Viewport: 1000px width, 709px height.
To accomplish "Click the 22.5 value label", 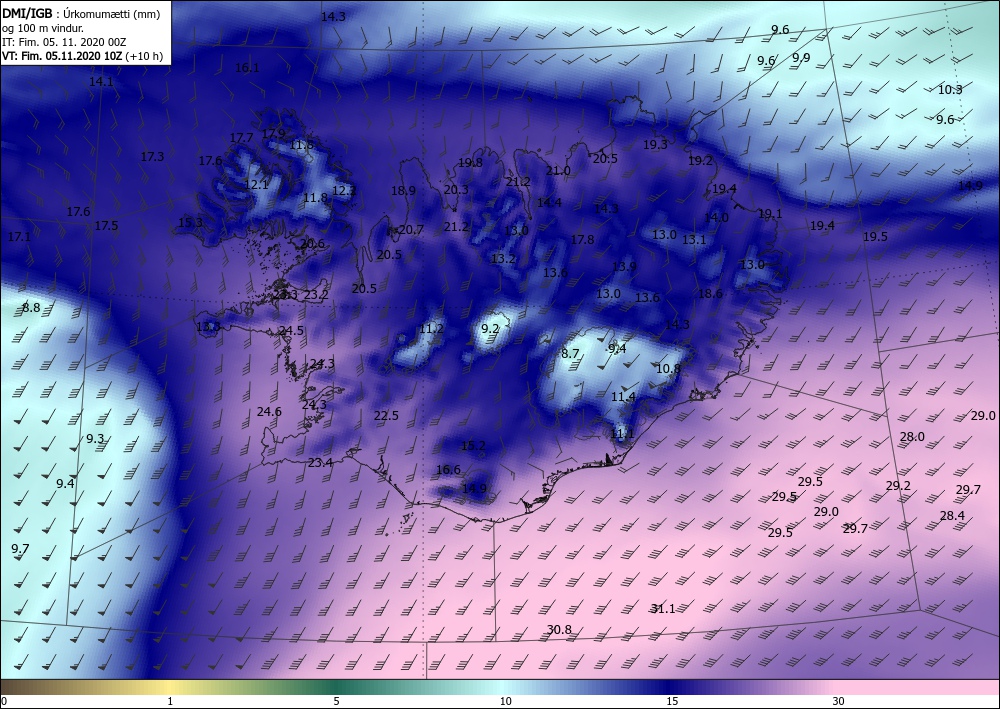I will point(386,415).
